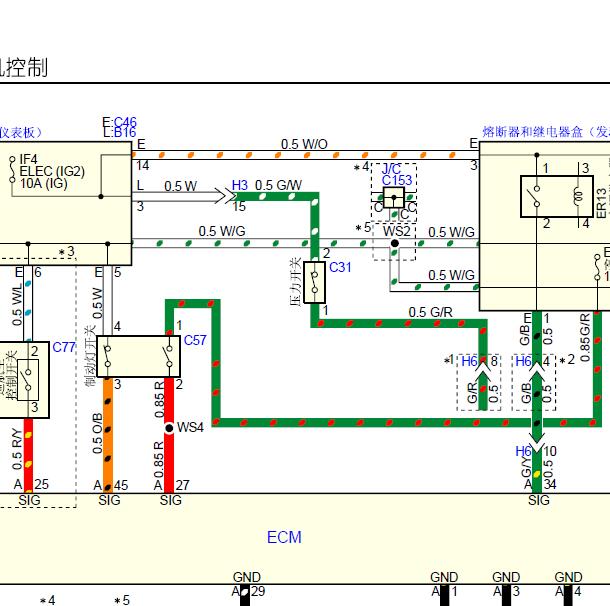Image resolution: width=610 pixels, height=606 pixels.
Task: Click the 0.5 W/G label left of WS2
Action: pos(222,231)
